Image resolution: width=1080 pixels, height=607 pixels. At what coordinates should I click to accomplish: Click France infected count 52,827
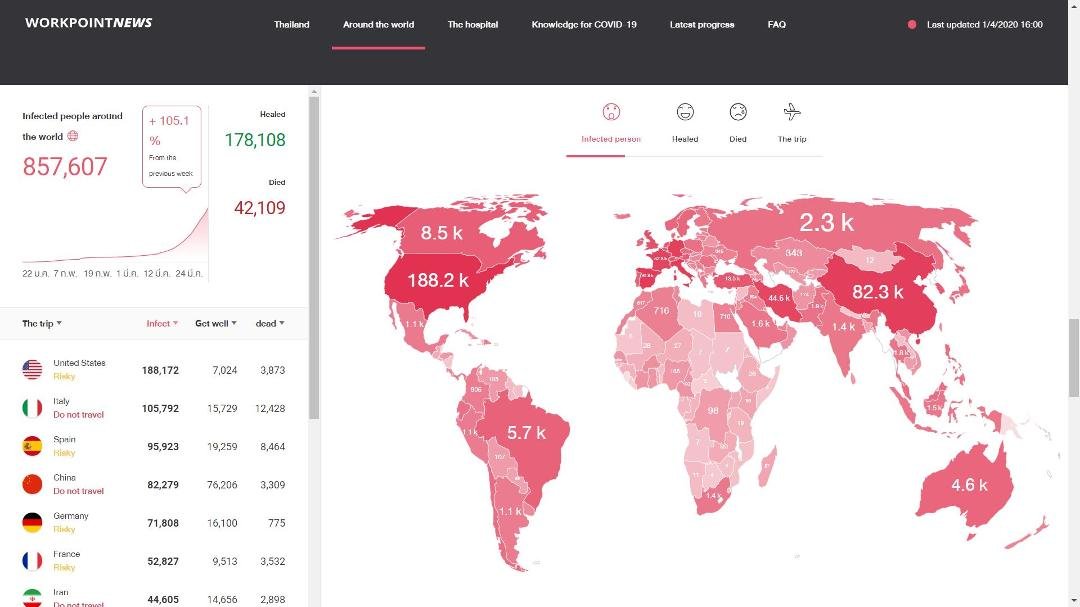coord(163,561)
